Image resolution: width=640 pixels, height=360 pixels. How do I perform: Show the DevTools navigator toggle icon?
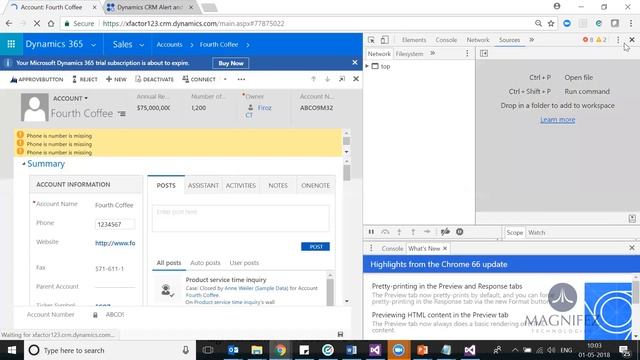484,53
